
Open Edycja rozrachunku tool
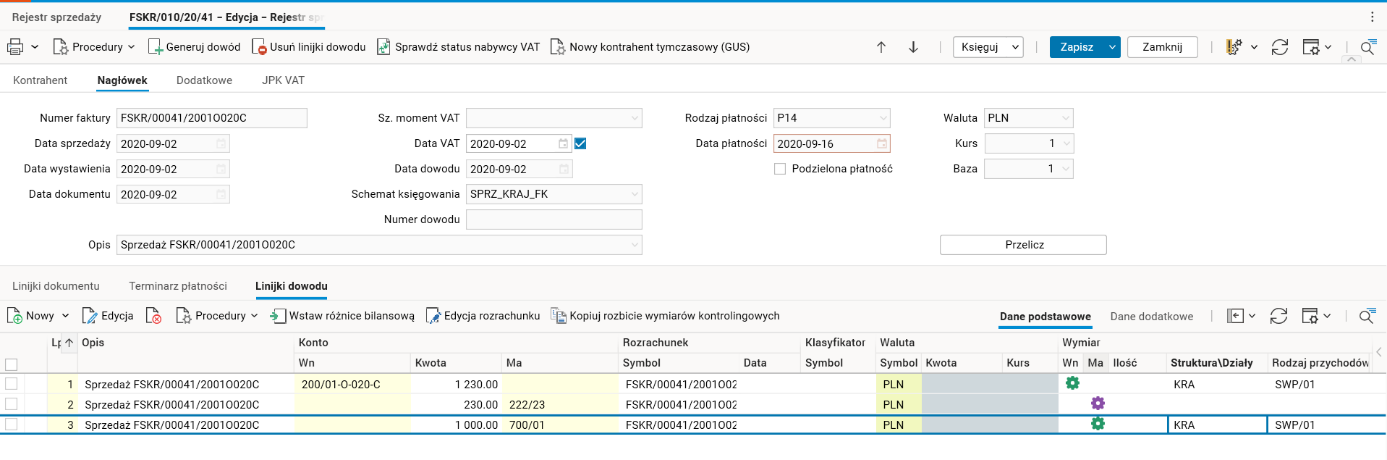[x=434, y=316]
